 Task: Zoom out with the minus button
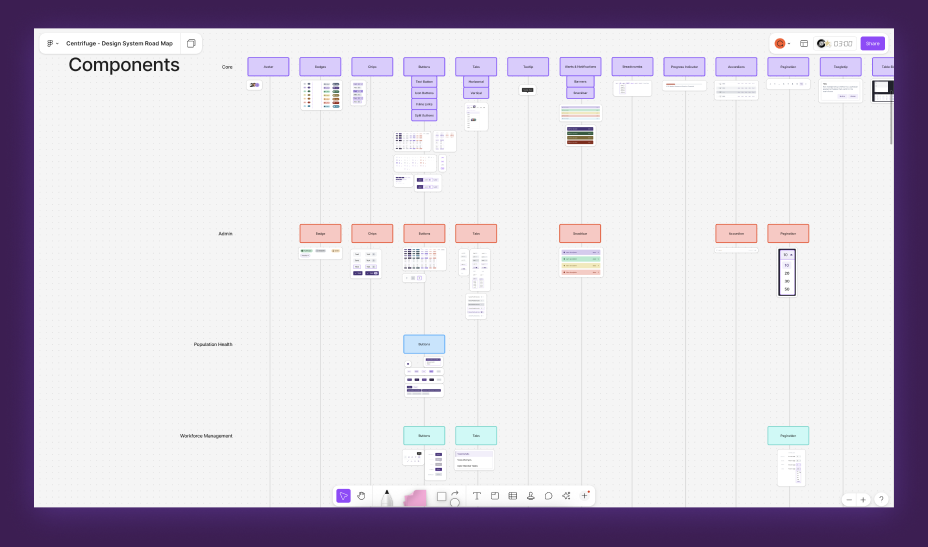point(849,500)
